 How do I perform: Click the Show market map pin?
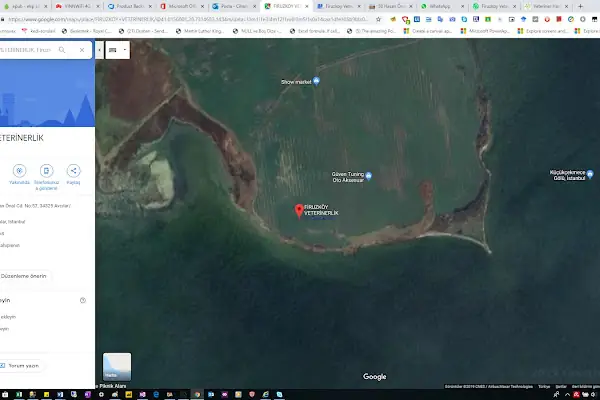316,81
